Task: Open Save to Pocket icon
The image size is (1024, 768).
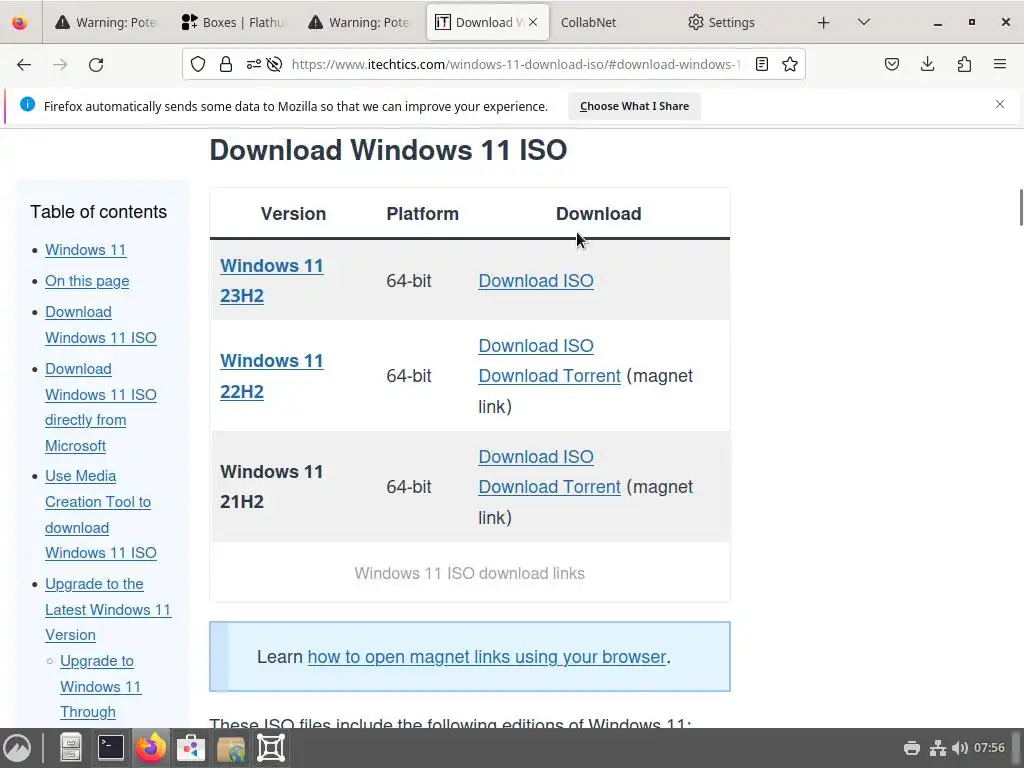Action: (891, 64)
